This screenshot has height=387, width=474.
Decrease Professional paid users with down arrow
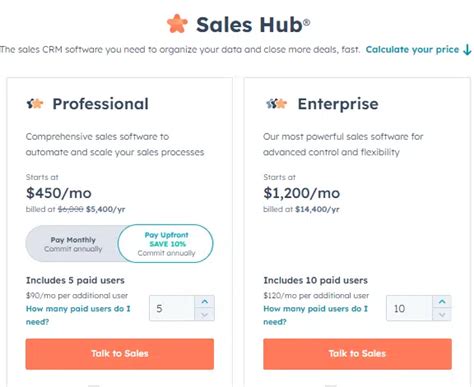[x=204, y=315]
